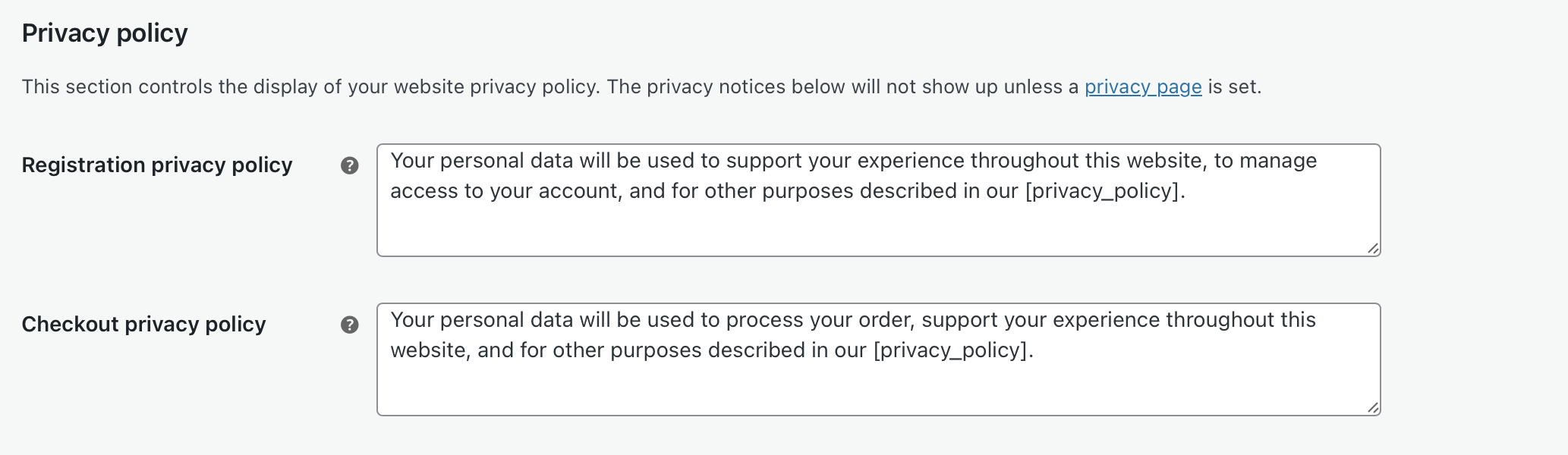The width and height of the screenshot is (1568, 455).
Task: Follow the underlined privacy page hyperlink
Action: [x=1142, y=87]
